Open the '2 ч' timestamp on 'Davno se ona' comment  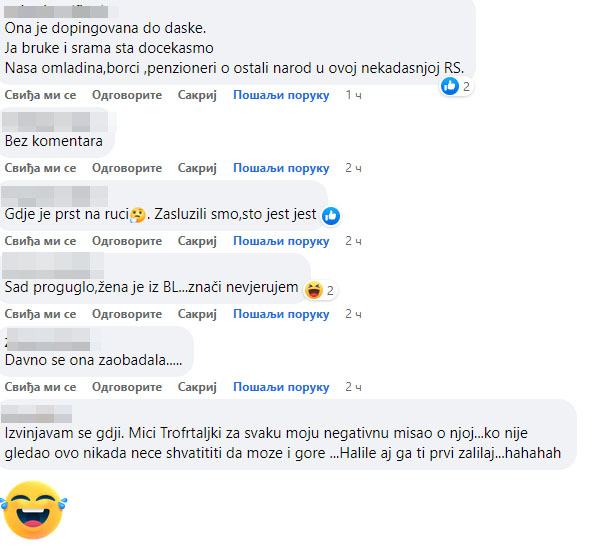click(x=354, y=387)
